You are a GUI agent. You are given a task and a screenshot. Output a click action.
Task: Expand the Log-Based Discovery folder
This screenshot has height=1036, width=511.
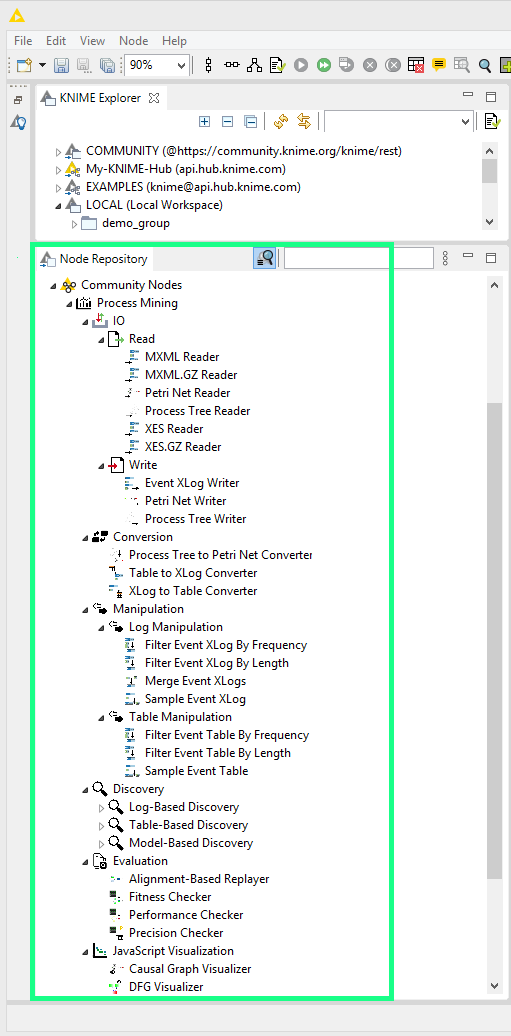(x=101, y=807)
